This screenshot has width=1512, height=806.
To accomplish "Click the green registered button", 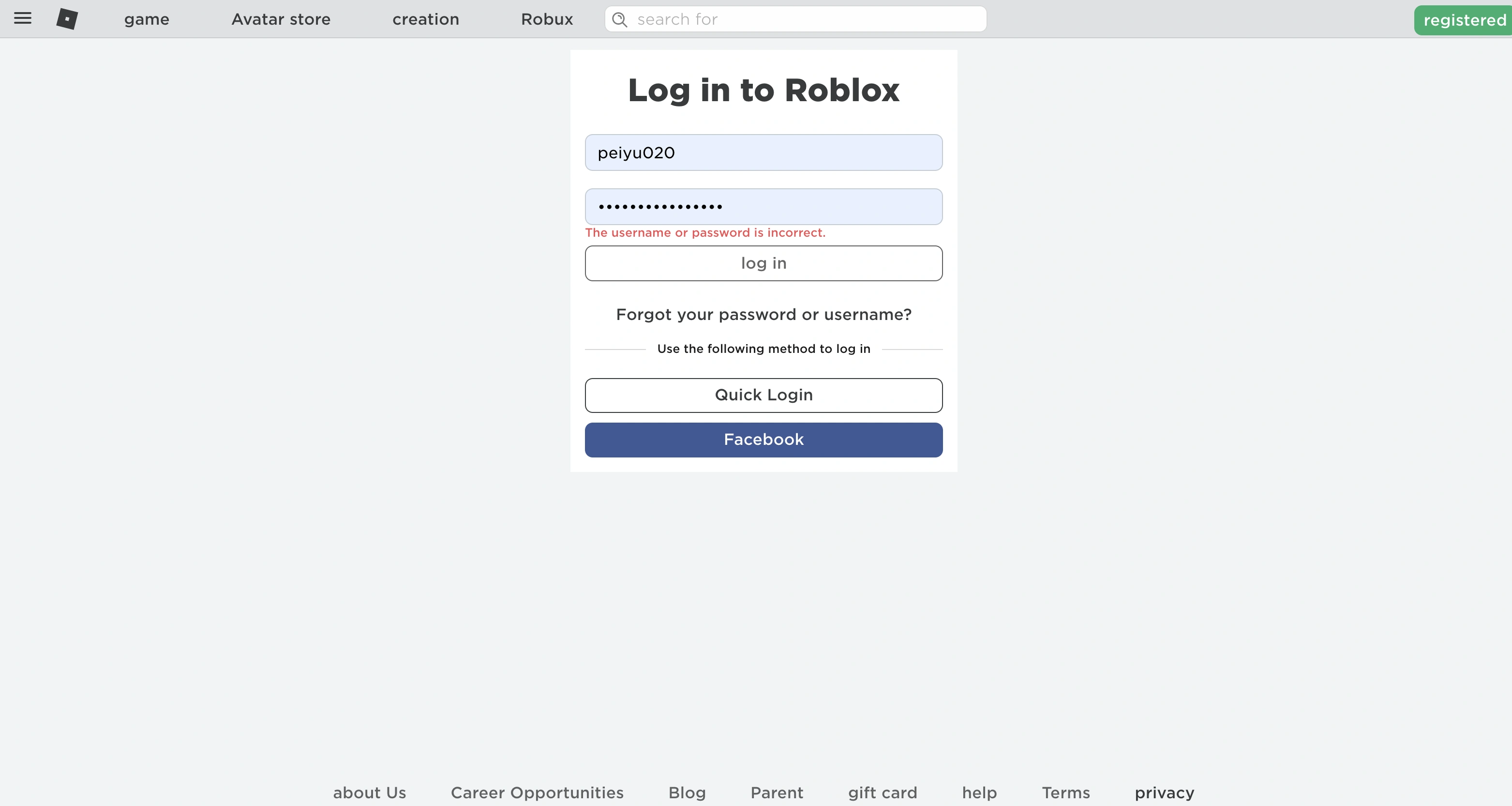I will coord(1464,20).
